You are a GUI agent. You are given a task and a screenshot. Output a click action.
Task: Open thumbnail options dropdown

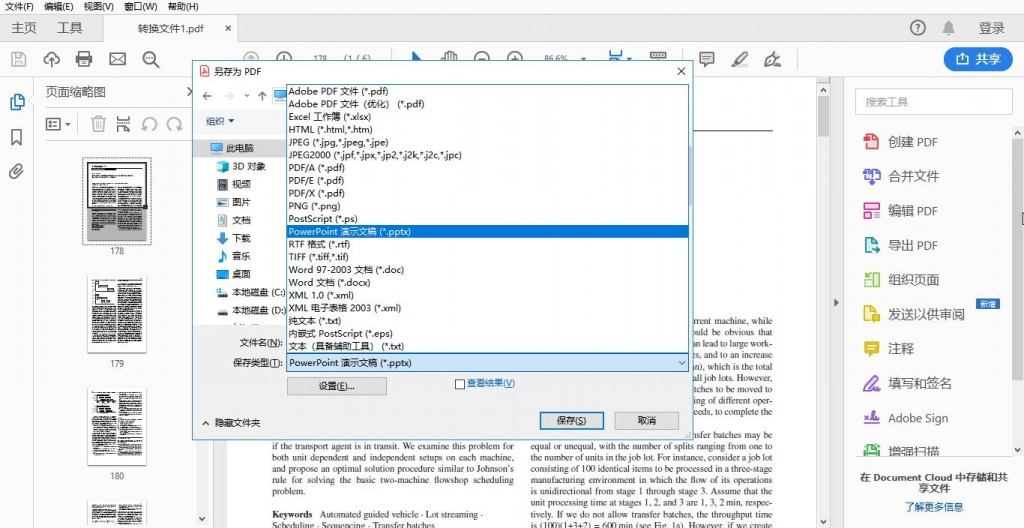[x=58, y=124]
